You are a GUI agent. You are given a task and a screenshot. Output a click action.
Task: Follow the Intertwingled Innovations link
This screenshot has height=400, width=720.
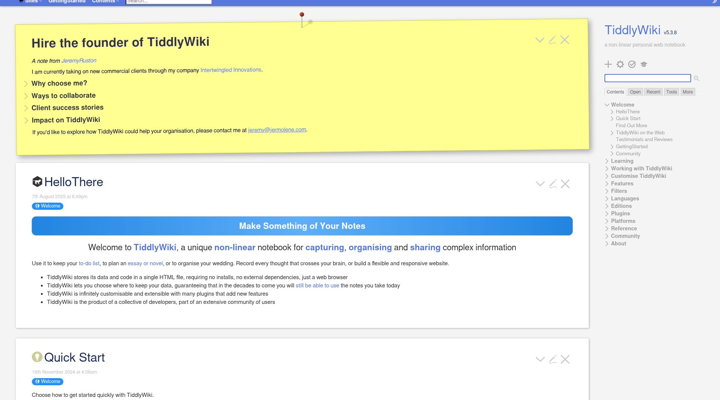pos(231,70)
